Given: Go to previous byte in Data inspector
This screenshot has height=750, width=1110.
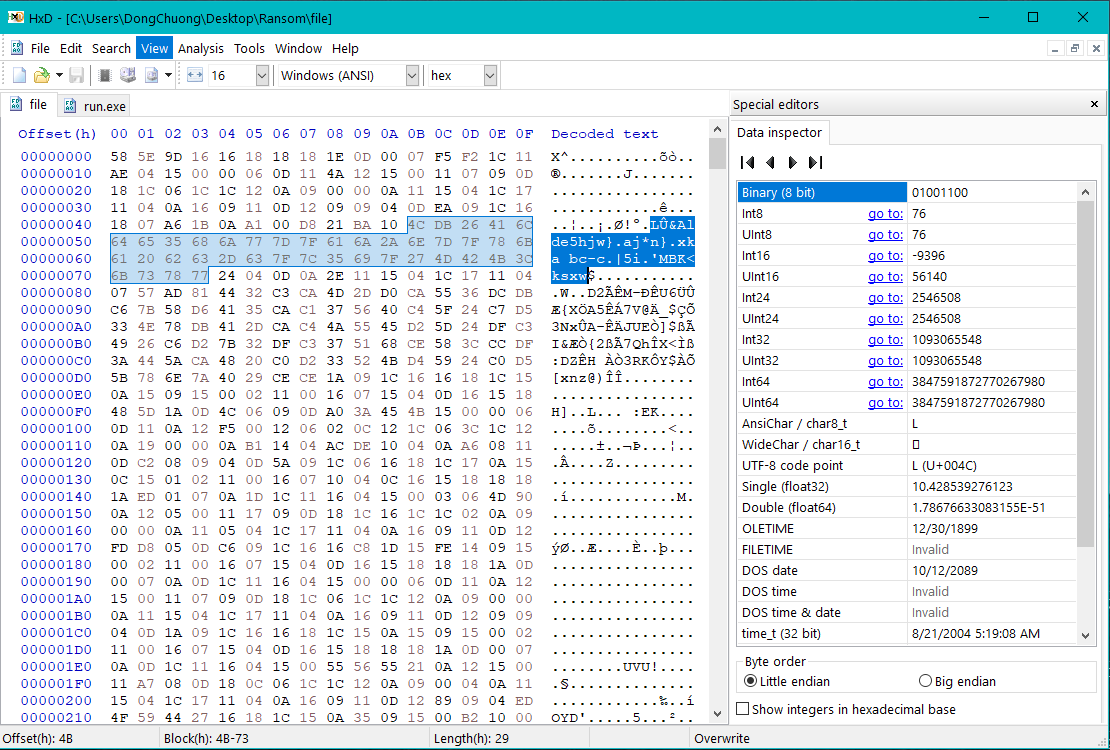Looking at the screenshot, I should [x=770, y=162].
